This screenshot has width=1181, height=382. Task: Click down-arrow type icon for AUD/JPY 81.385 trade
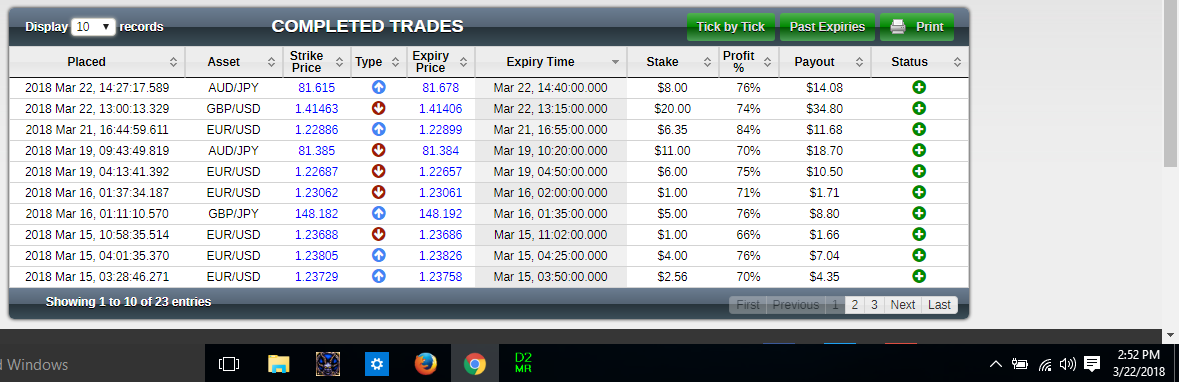coord(379,150)
